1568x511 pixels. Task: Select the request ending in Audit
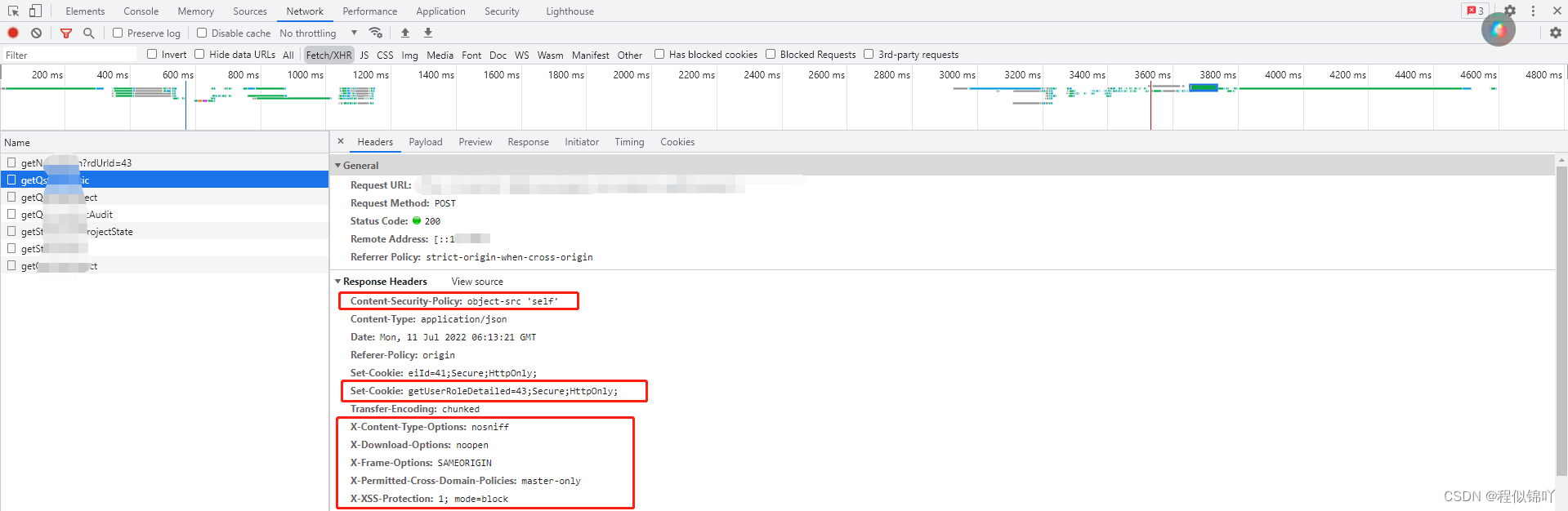tap(164, 214)
